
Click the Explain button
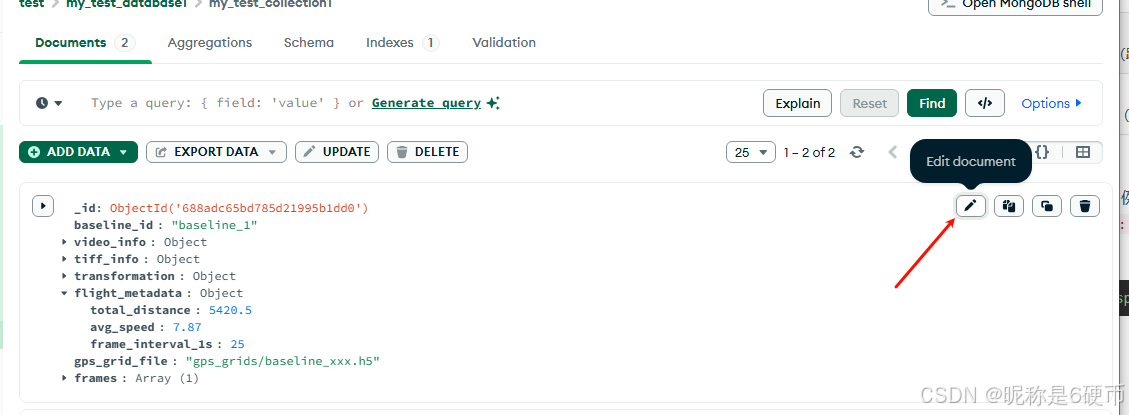pos(797,103)
